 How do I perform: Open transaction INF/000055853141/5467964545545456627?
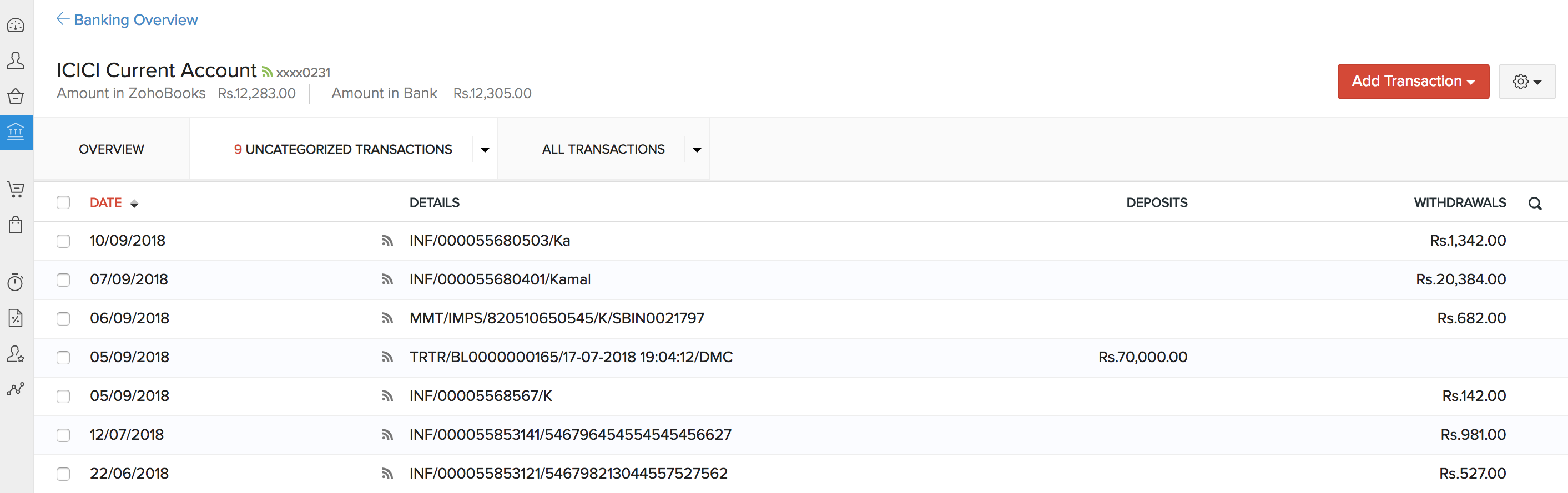(x=571, y=435)
